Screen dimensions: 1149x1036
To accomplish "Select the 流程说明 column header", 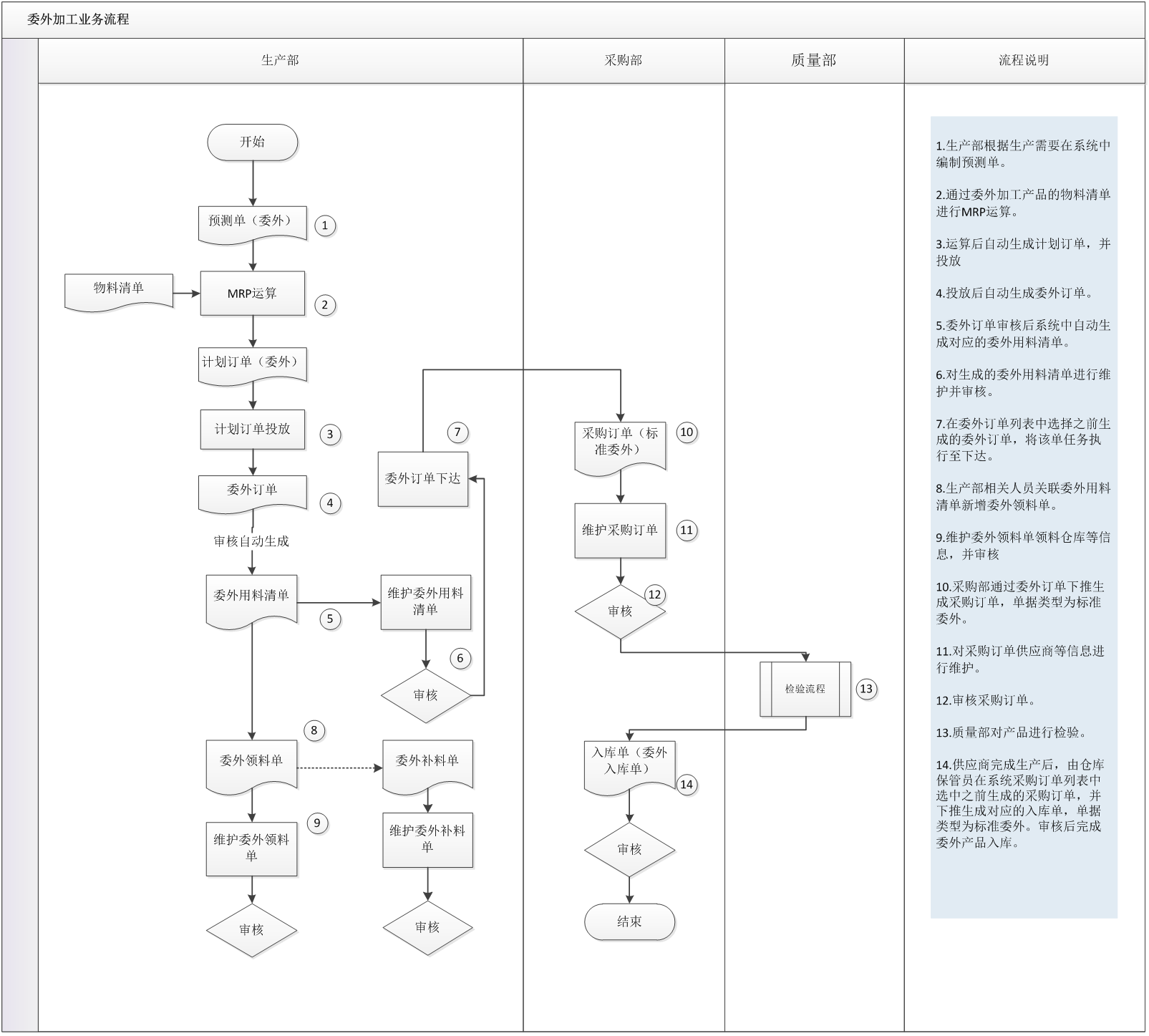I will point(1024,61).
